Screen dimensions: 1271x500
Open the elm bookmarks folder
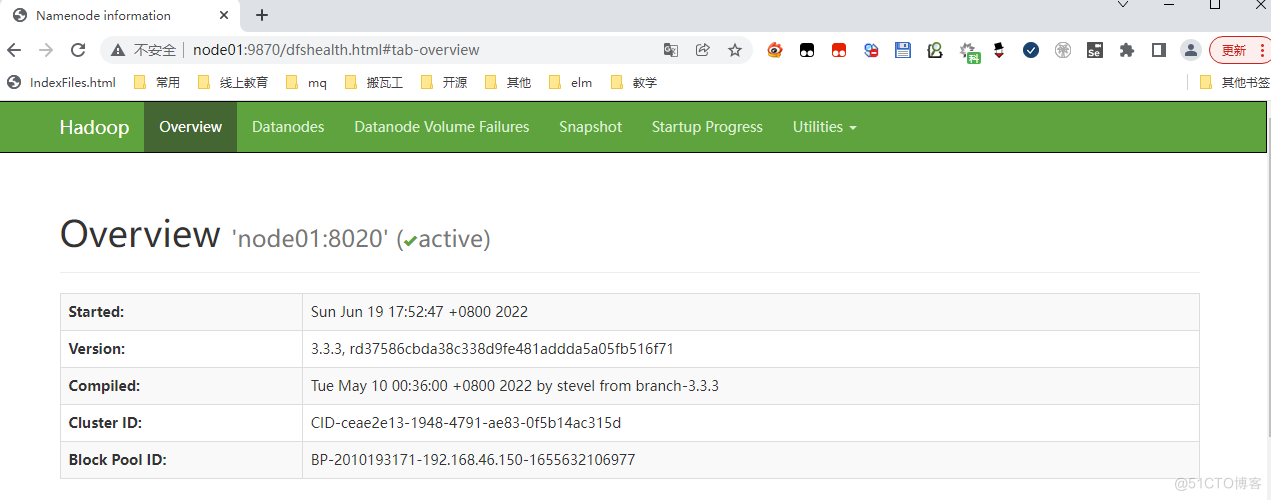coord(571,83)
